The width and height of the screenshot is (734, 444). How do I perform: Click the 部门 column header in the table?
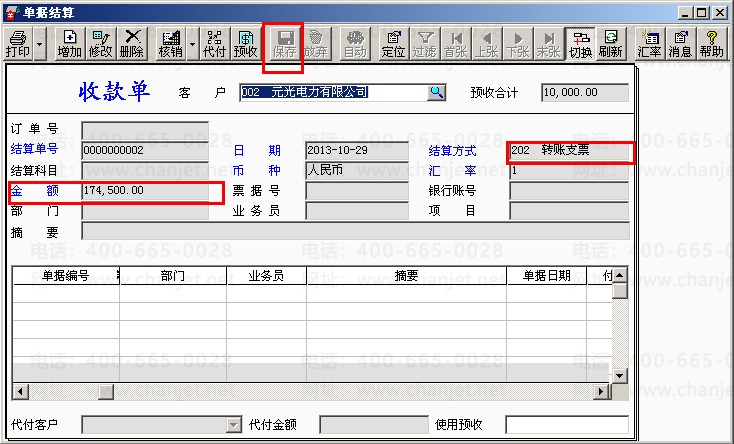pyautogui.click(x=173, y=275)
